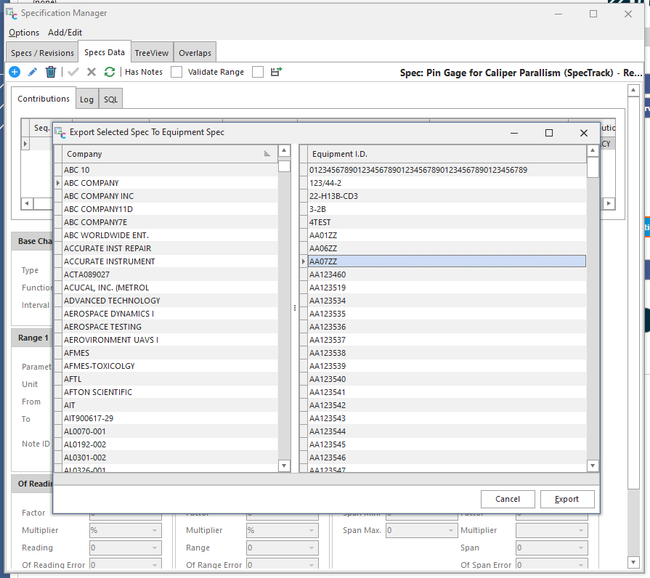Click the Delete trash can icon
Image resolution: width=650 pixels, height=578 pixels.
[x=51, y=72]
